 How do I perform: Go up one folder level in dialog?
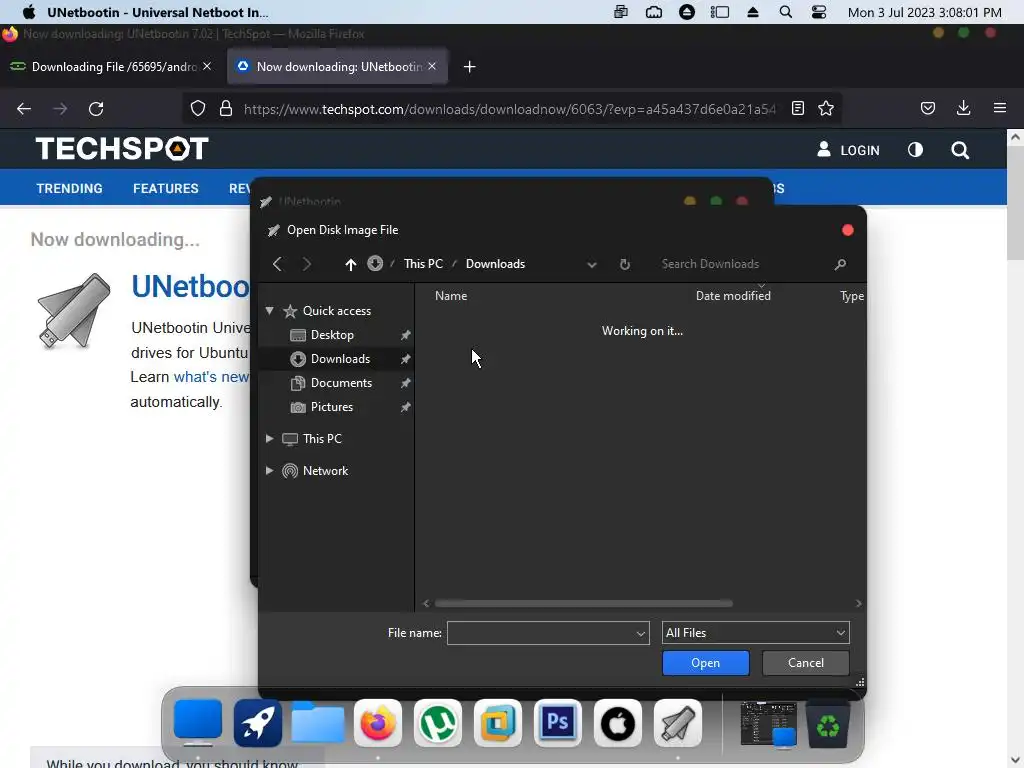pyautogui.click(x=351, y=264)
